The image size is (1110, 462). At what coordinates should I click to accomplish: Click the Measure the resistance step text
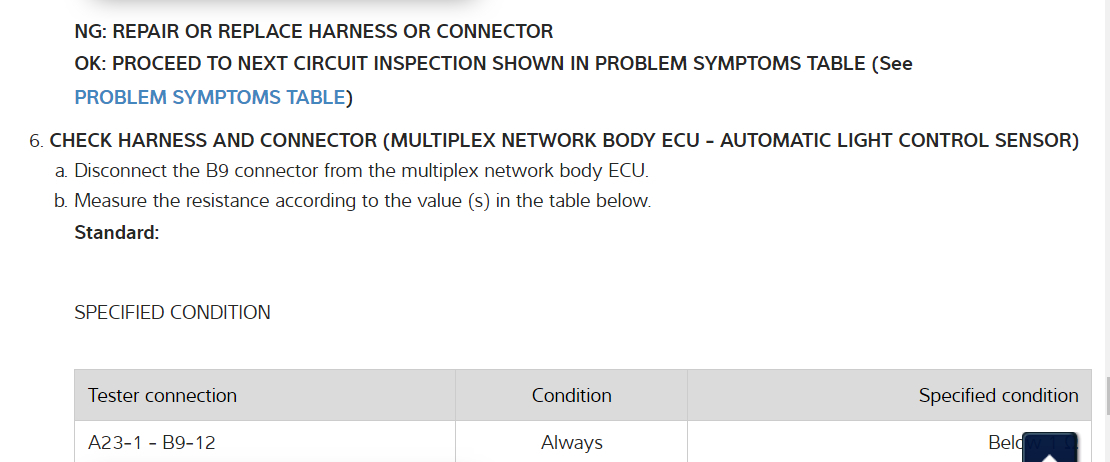tap(362, 201)
